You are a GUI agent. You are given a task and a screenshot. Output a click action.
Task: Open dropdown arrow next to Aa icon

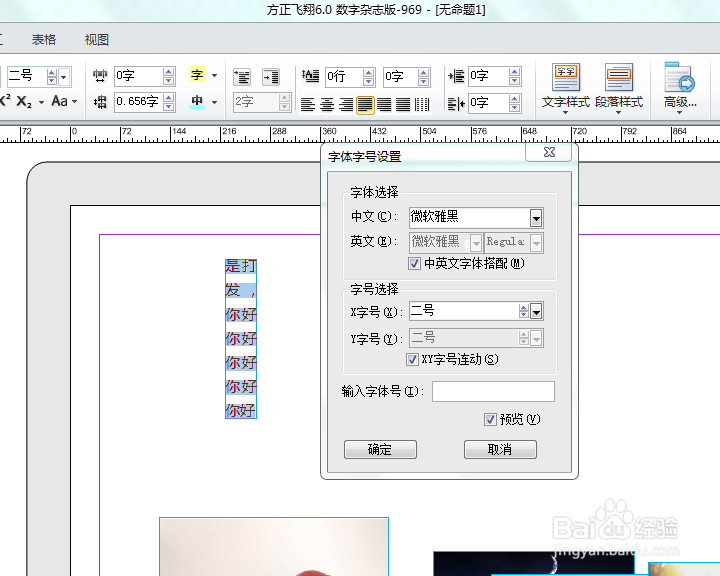tap(75, 102)
